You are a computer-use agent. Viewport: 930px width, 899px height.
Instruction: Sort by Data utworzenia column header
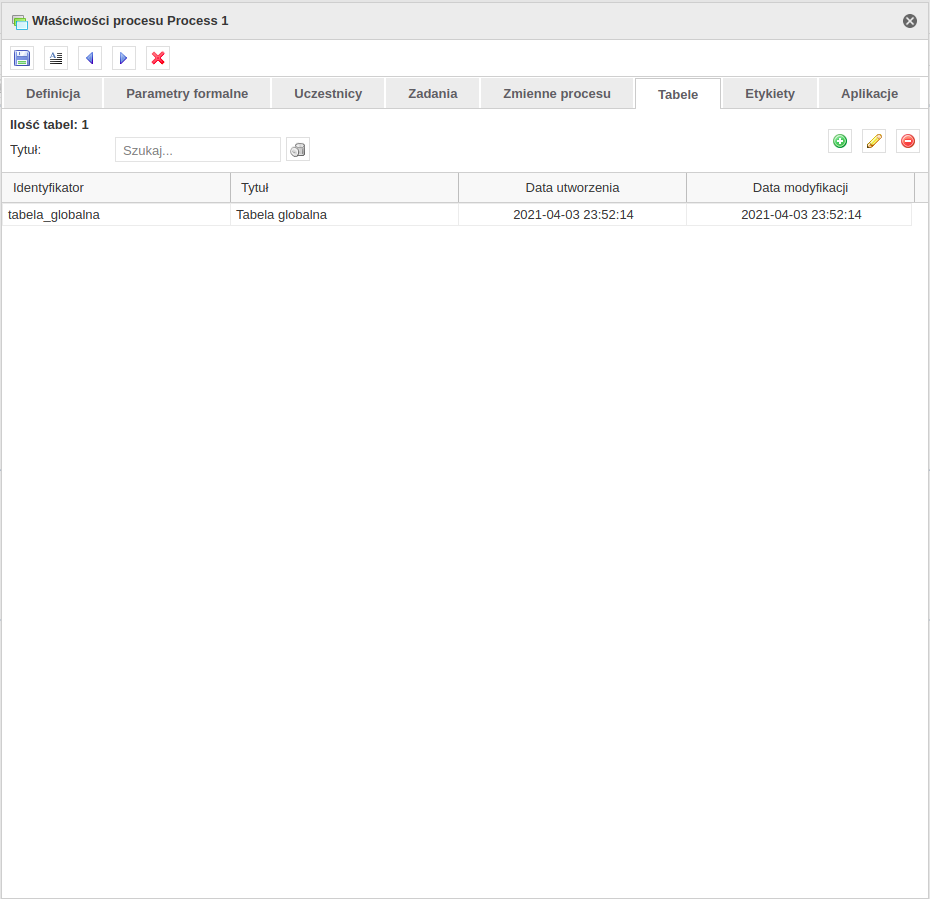572,188
